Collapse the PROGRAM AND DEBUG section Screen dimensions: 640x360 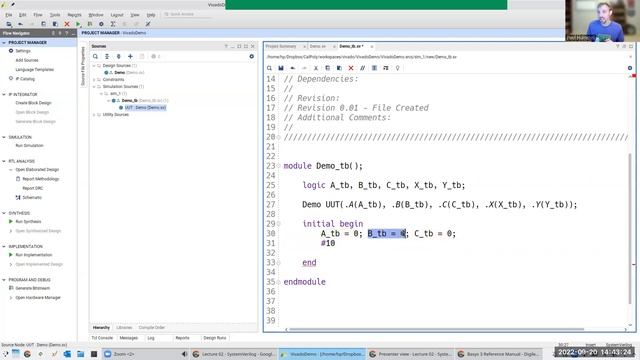pyautogui.click(x=4, y=280)
